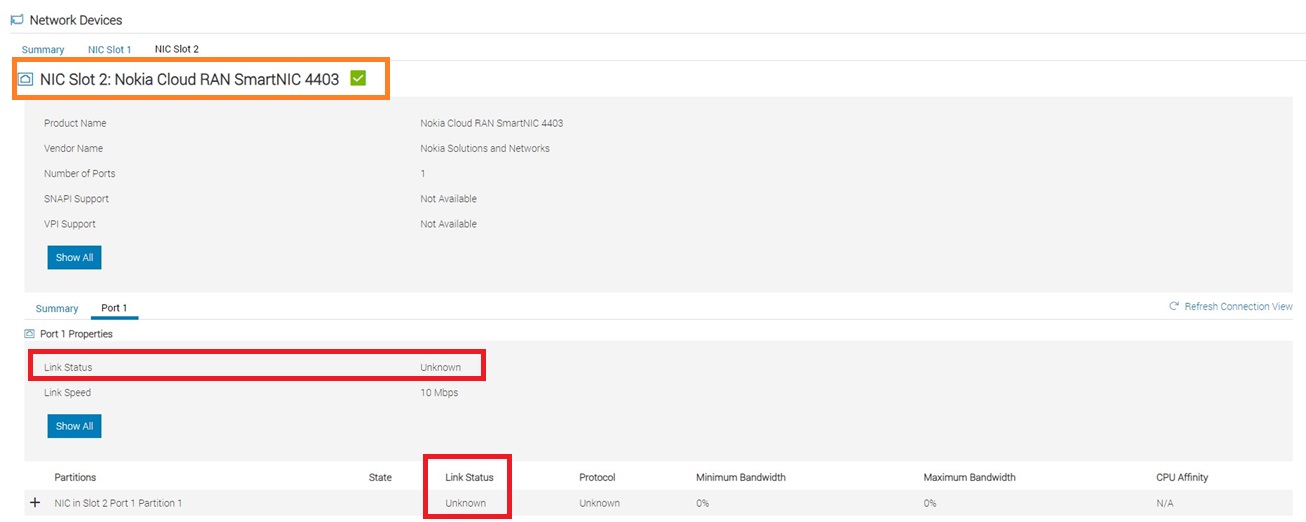
Task: Click the Vendor Name label
Action: click(74, 148)
